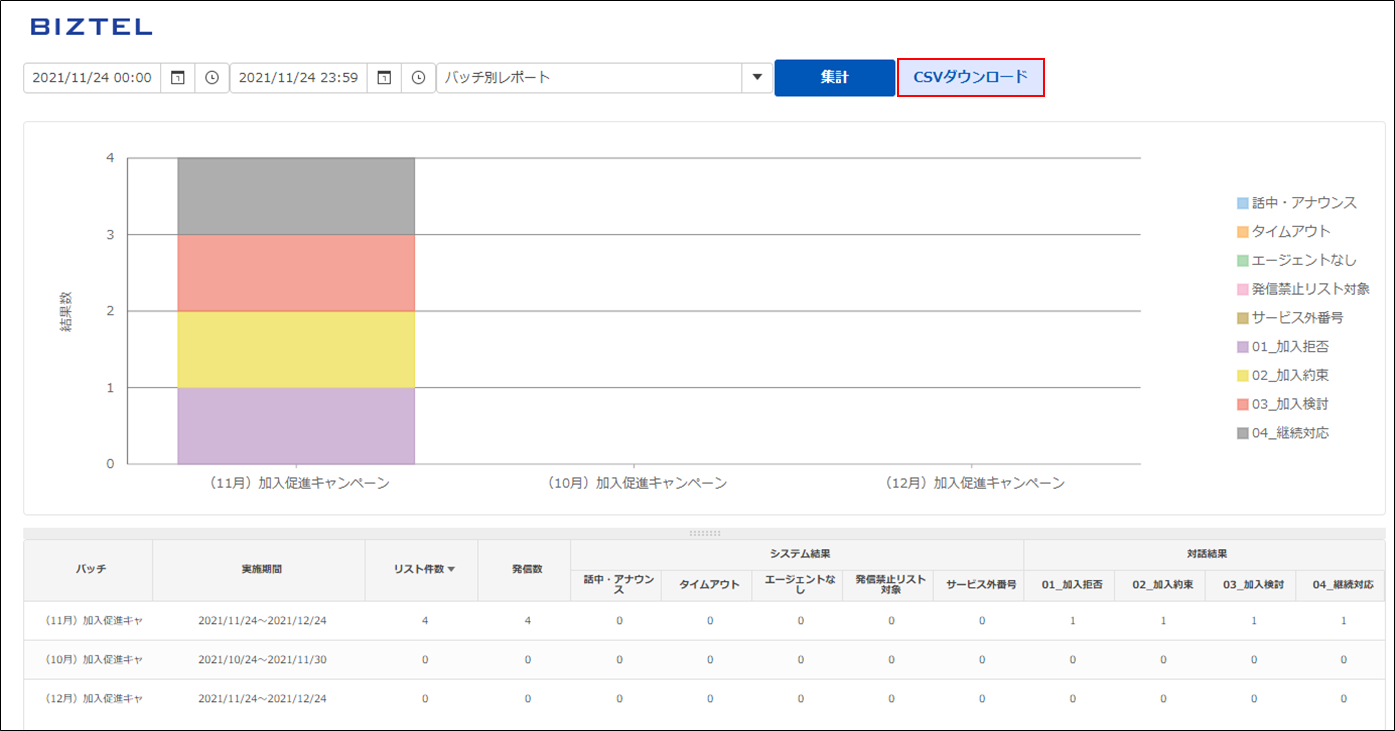This screenshot has width=1395, height=731.
Task: Click the yellow 02_加入約束 bar segment
Action: point(296,349)
